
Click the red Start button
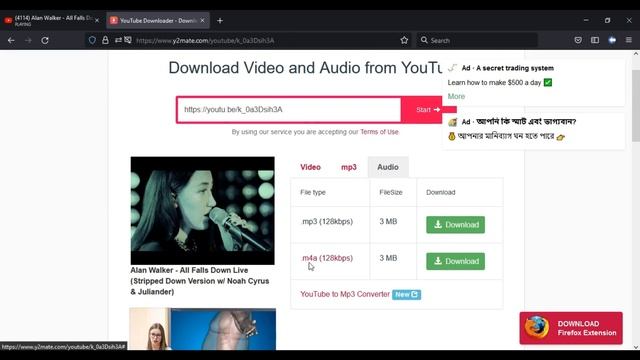tap(428, 109)
